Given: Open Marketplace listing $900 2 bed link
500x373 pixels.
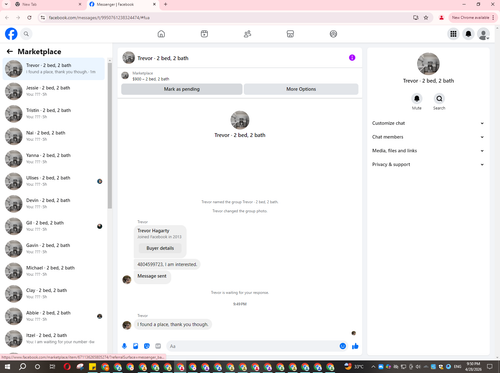Looking at the screenshot, I should point(151,79).
